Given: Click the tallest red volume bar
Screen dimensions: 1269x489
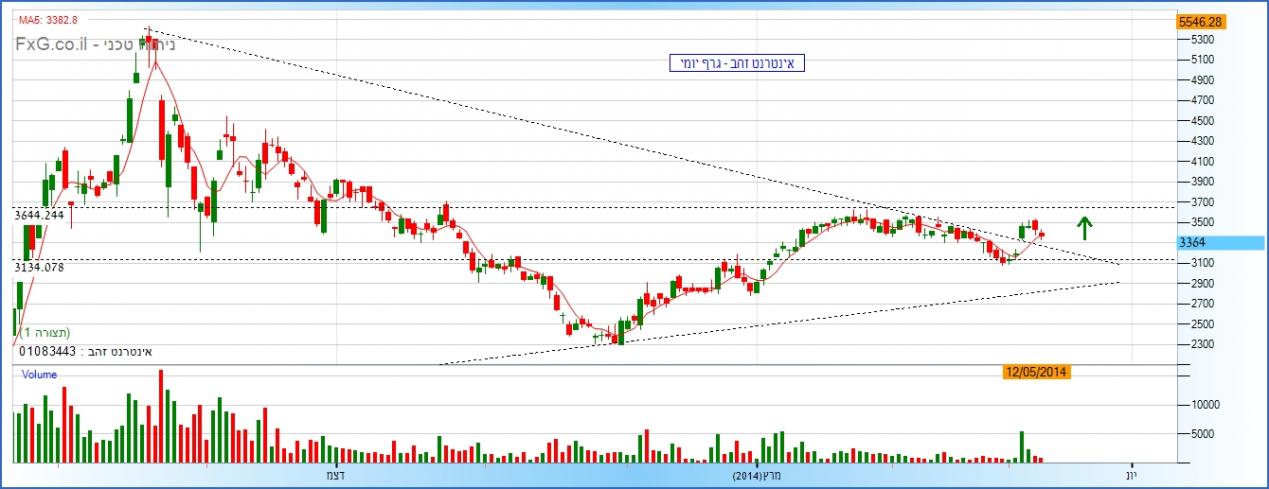Looking at the screenshot, I should (160, 416).
